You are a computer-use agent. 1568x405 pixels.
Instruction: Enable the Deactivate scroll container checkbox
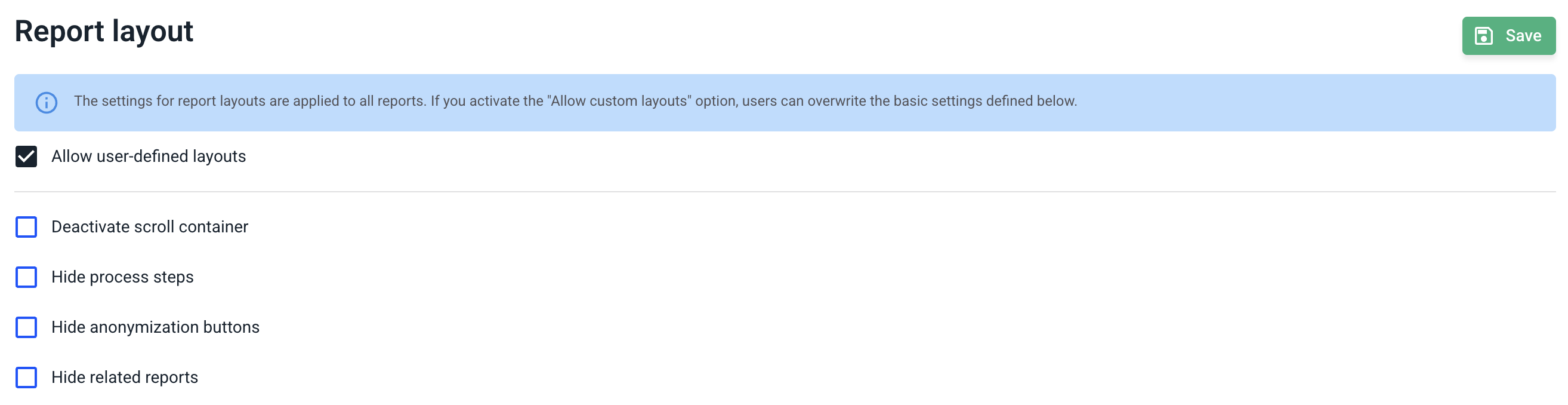[26, 227]
